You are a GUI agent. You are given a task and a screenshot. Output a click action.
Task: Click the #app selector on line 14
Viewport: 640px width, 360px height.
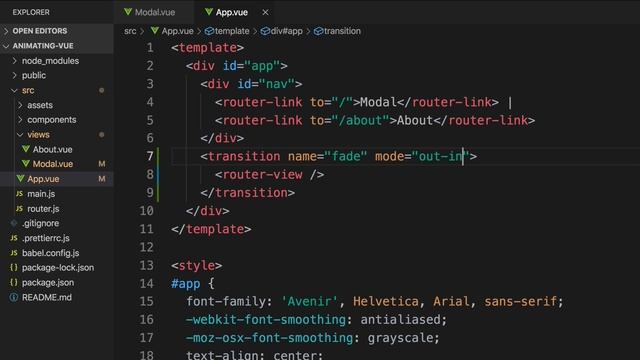186,284
